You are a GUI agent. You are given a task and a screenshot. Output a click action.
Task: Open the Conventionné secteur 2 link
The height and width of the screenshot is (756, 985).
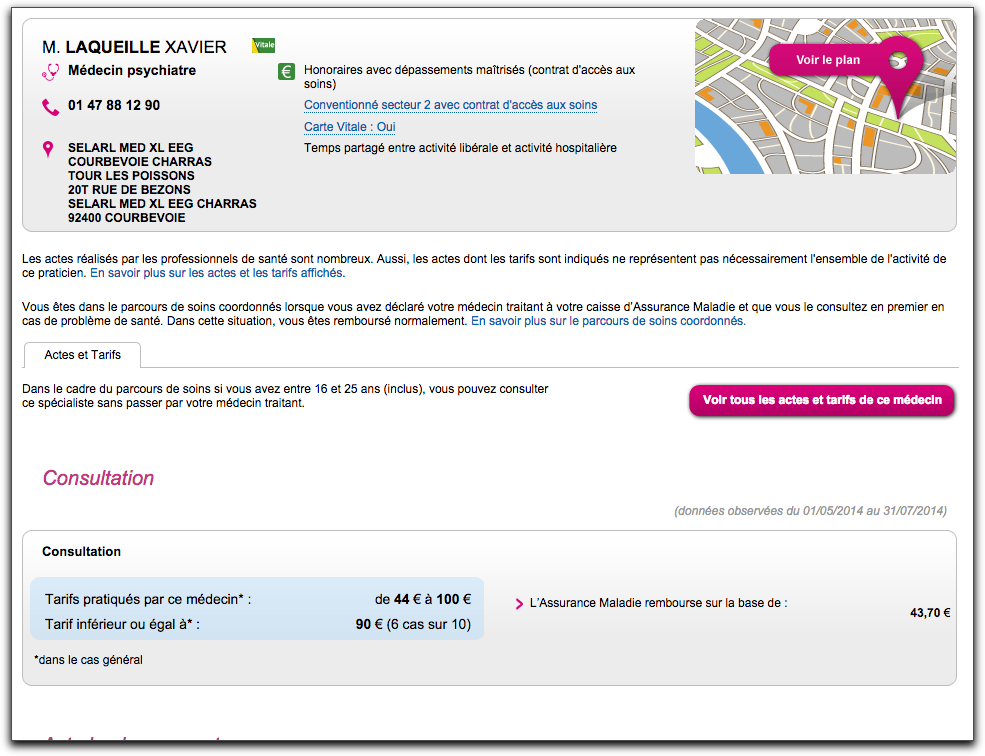tap(450, 105)
